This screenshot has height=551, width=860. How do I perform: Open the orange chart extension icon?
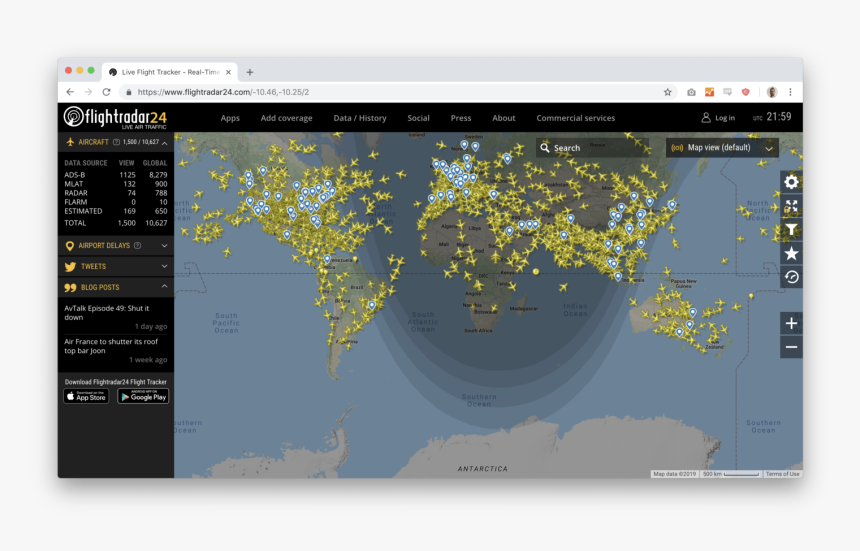pyautogui.click(x=709, y=92)
